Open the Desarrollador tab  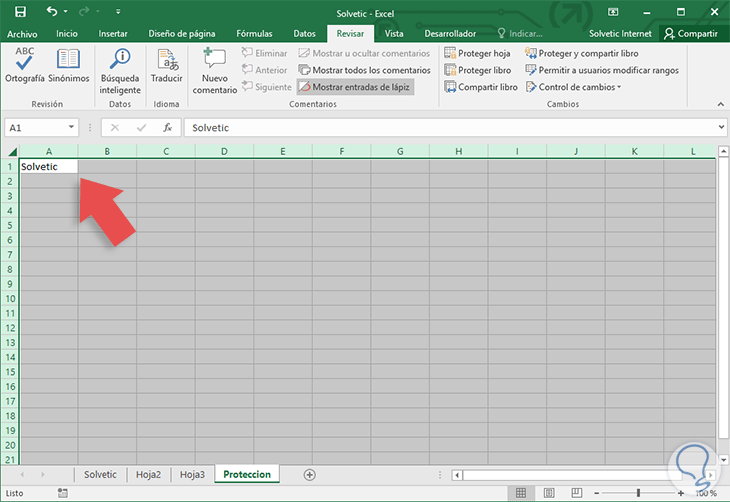coord(450,34)
